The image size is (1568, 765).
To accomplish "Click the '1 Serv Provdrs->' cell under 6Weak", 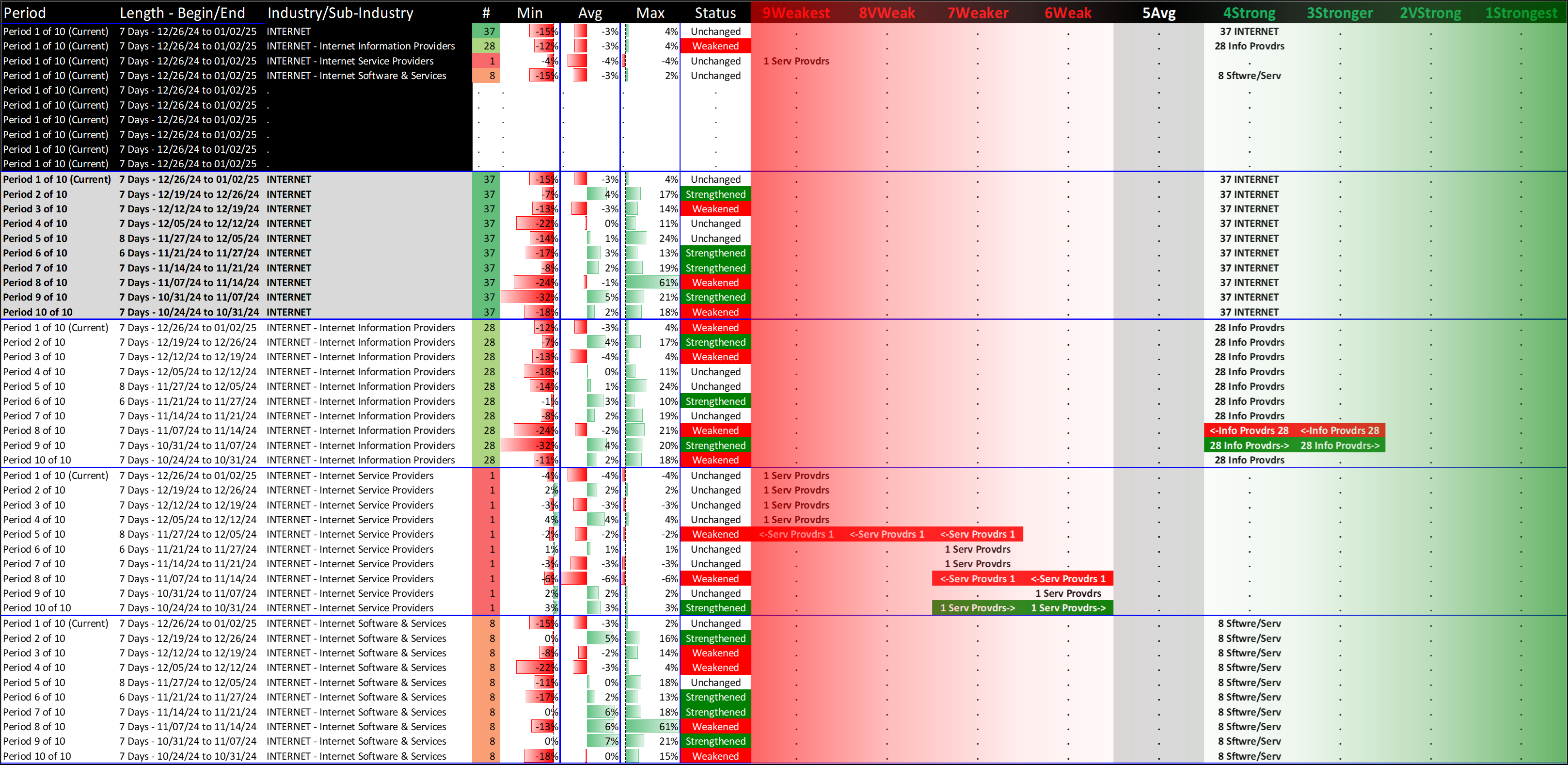I will [x=1068, y=608].
